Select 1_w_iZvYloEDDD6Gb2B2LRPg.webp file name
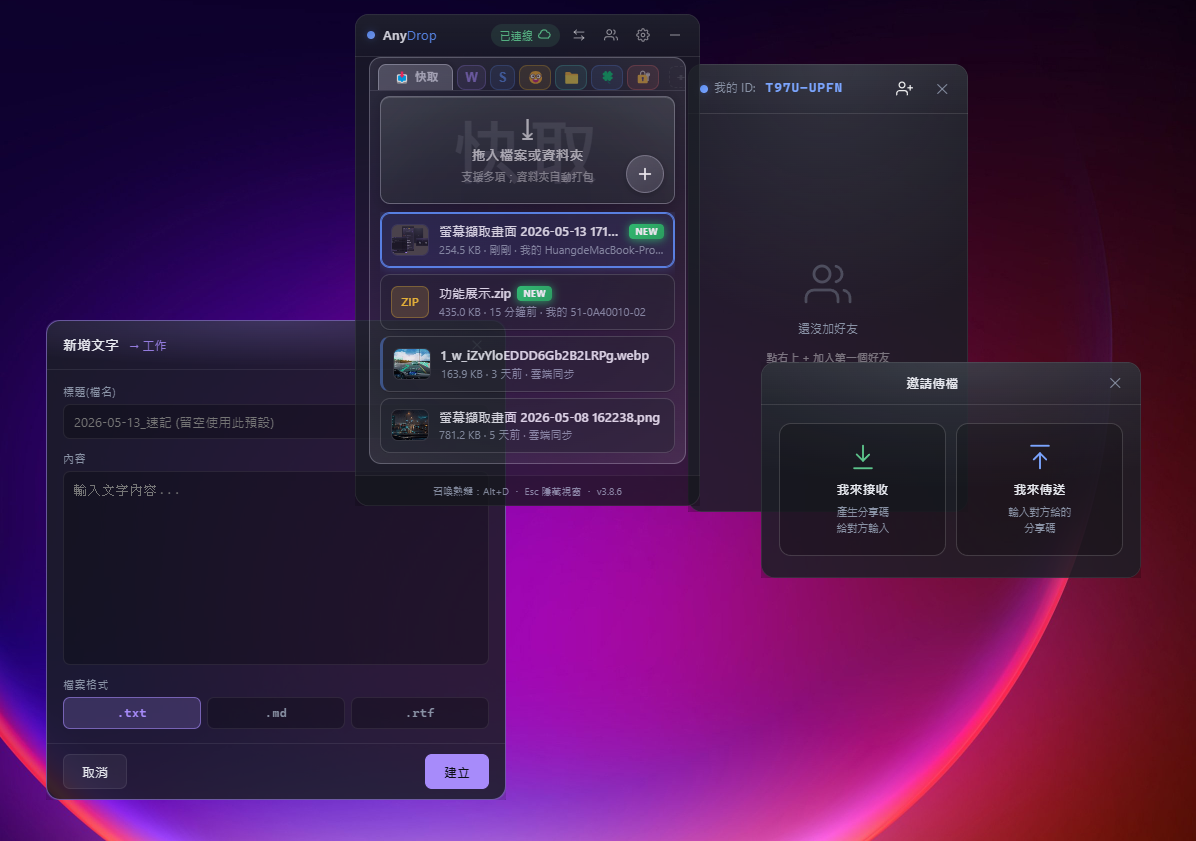The image size is (1196, 841). point(545,355)
